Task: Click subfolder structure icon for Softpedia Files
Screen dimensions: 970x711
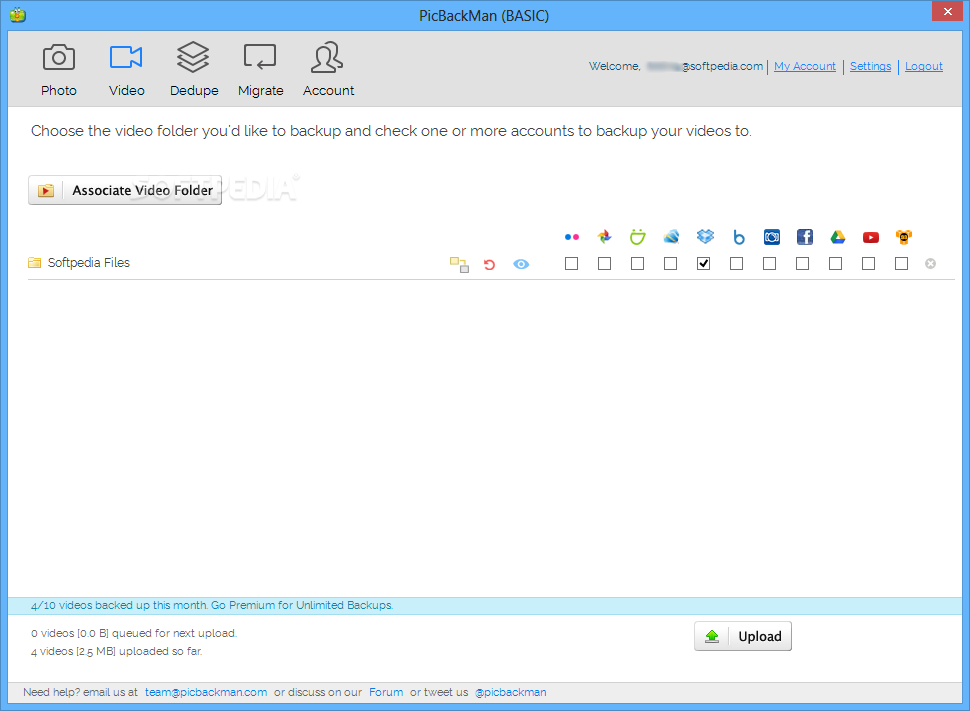Action: pos(459,264)
